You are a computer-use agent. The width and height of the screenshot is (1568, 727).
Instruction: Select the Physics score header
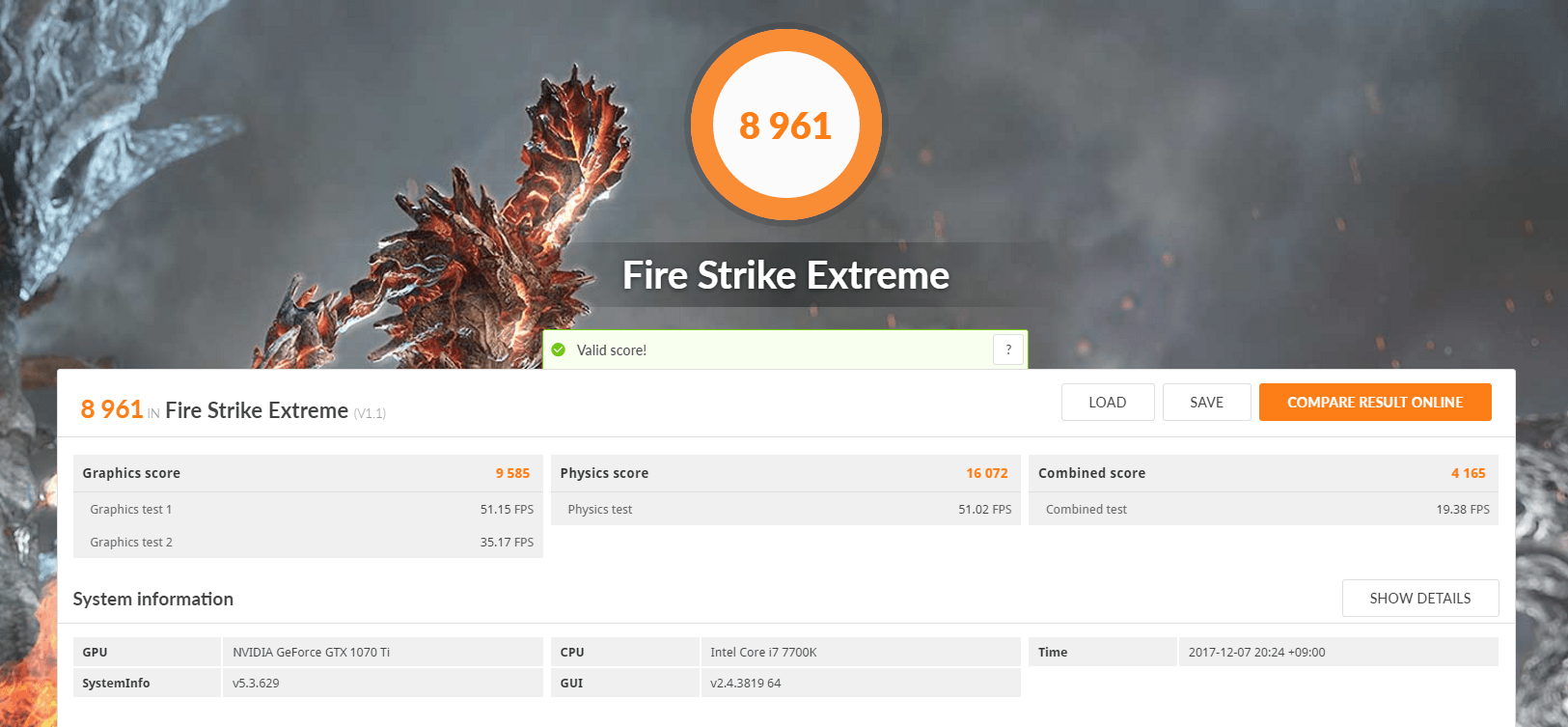[784, 473]
